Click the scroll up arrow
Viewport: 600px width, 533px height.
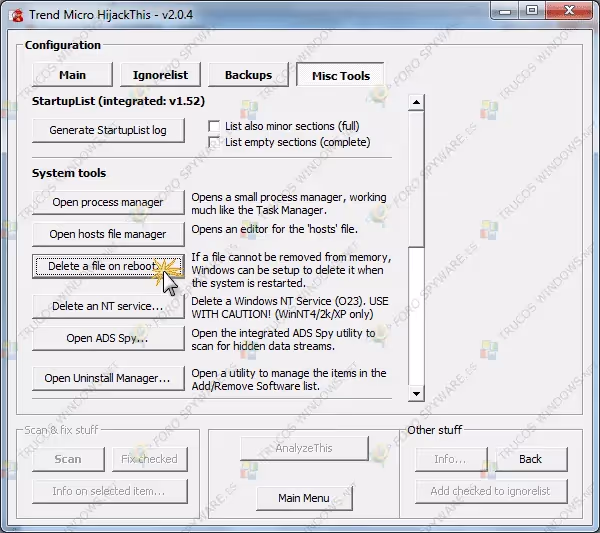416,102
